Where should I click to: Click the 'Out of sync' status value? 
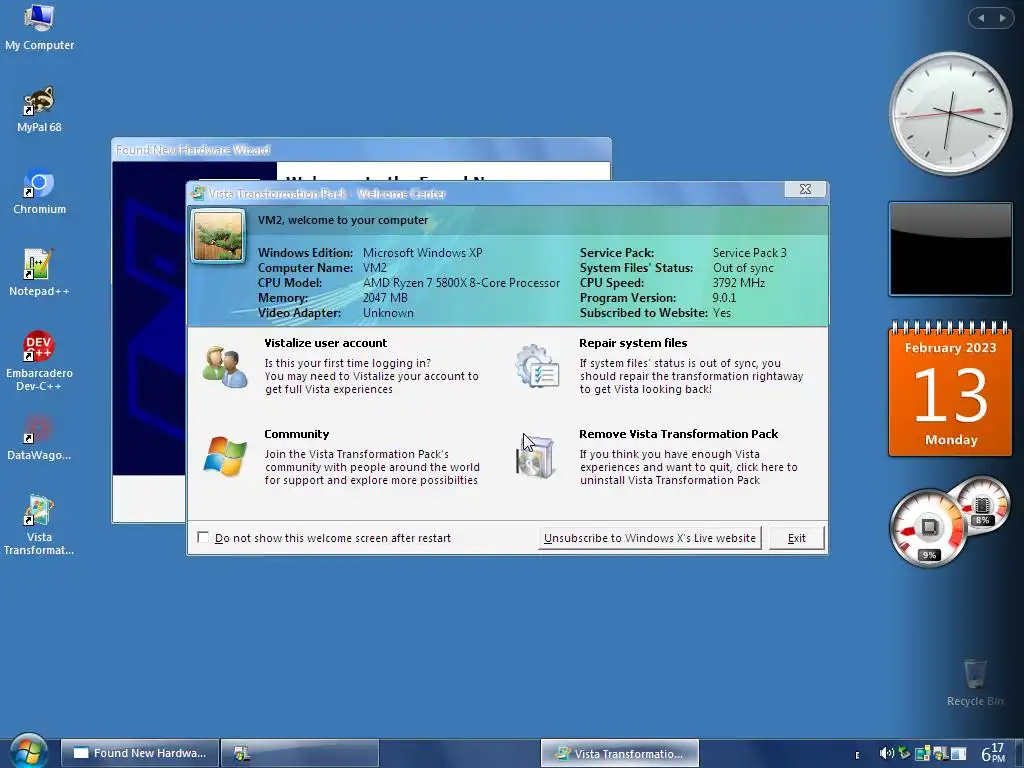(743, 268)
